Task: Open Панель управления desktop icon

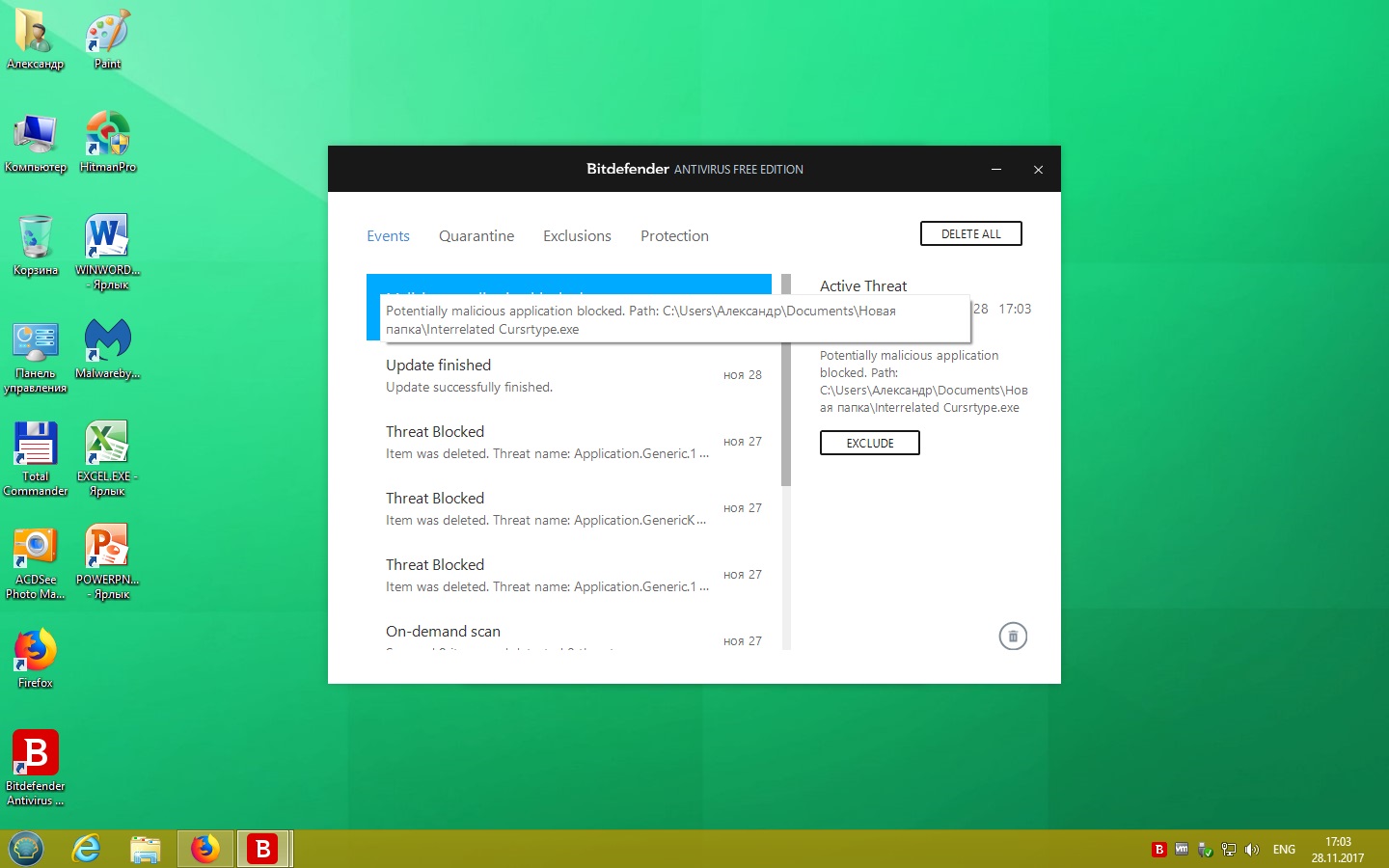Action: pyautogui.click(x=36, y=357)
